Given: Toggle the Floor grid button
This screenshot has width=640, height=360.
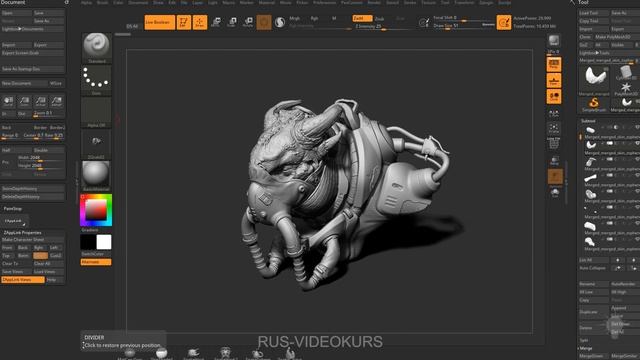Looking at the screenshot, I should [554, 80].
